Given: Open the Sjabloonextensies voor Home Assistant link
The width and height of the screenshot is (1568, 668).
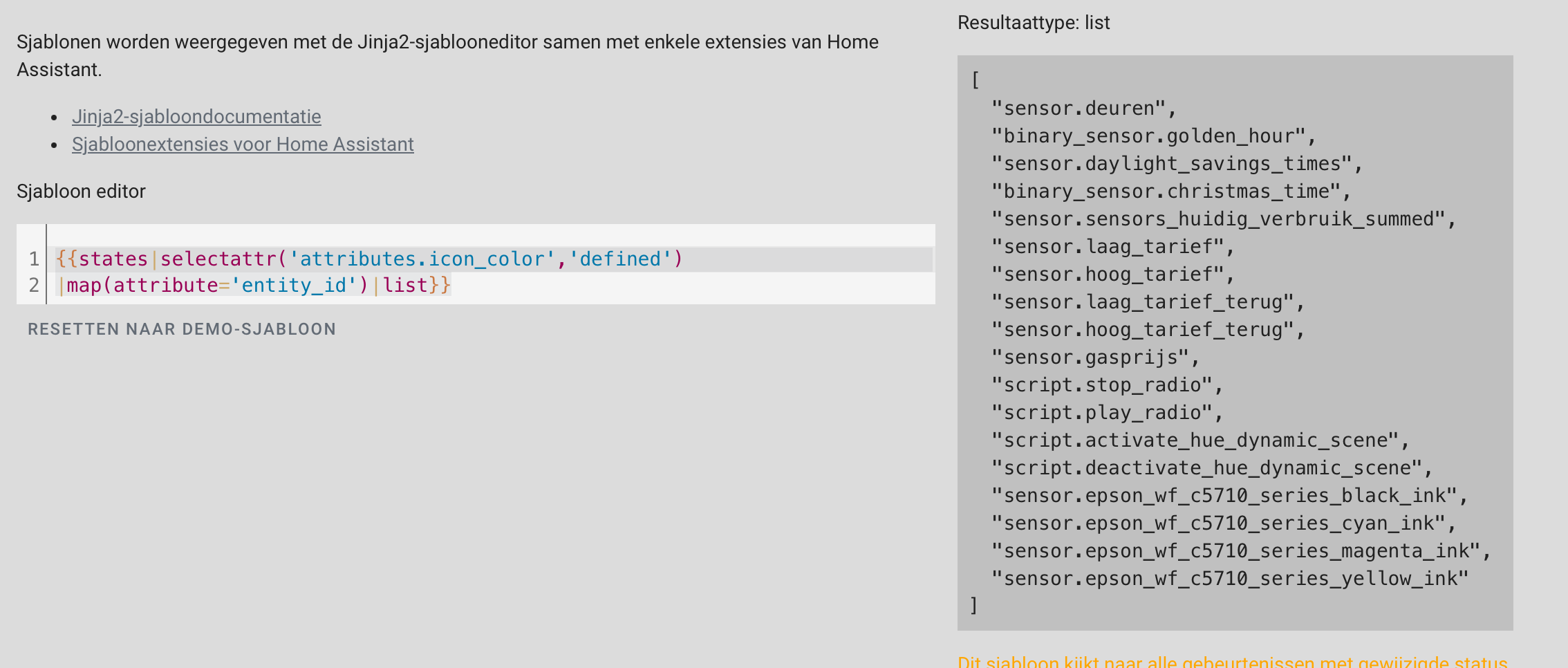Looking at the screenshot, I should click(243, 145).
